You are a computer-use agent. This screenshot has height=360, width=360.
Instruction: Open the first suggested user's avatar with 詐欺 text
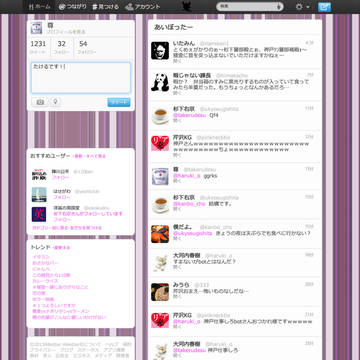(x=39, y=174)
